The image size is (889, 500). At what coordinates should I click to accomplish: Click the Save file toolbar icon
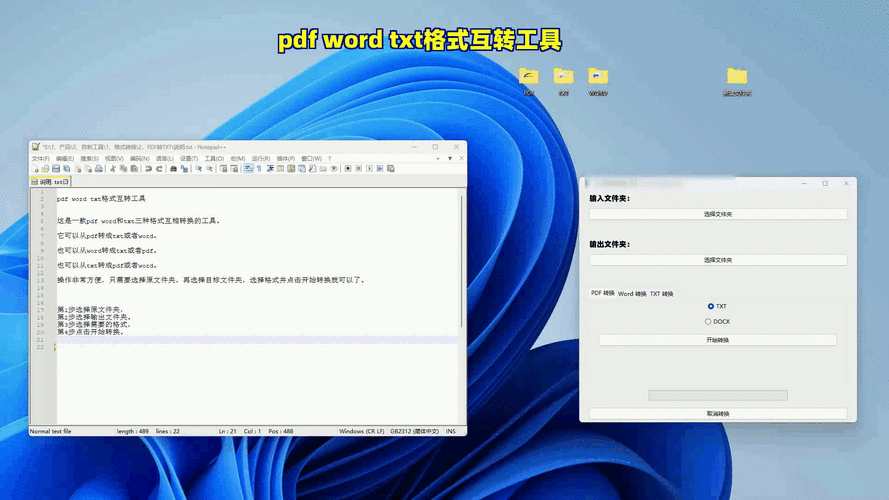click(x=56, y=169)
